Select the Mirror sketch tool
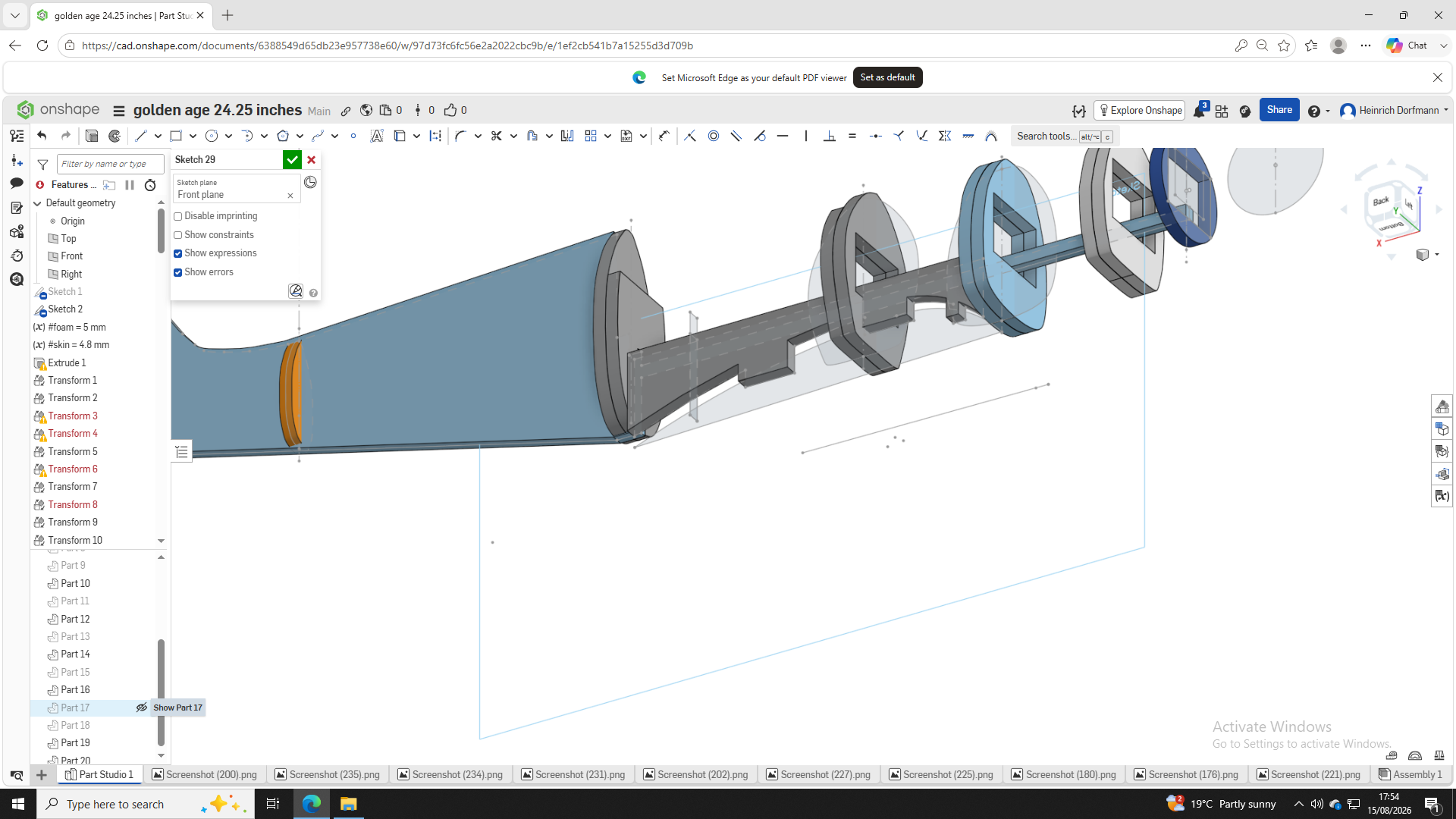 (567, 136)
